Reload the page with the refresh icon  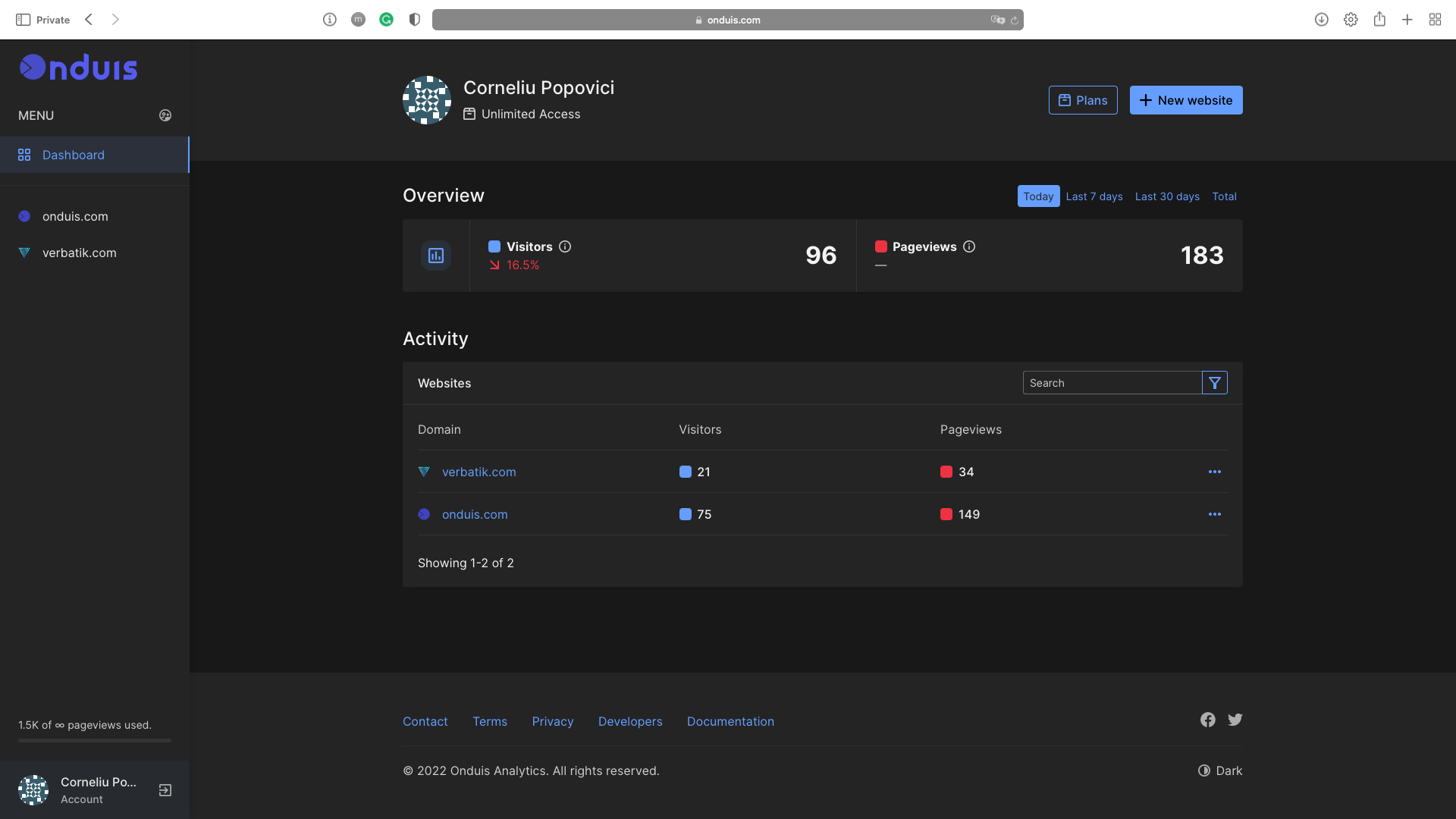tap(1015, 20)
